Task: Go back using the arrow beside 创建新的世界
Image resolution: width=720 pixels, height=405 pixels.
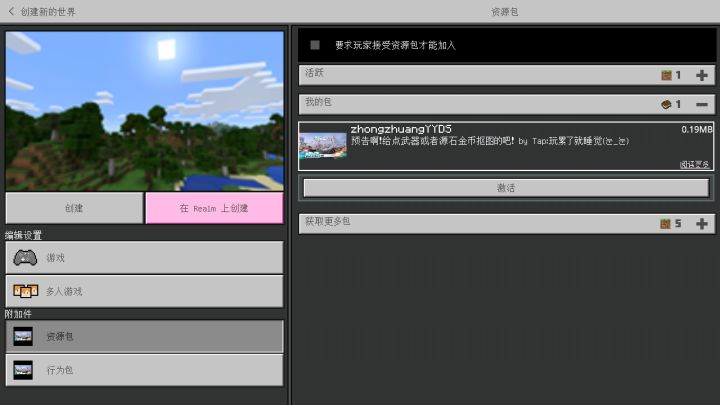Action: click(x=11, y=11)
